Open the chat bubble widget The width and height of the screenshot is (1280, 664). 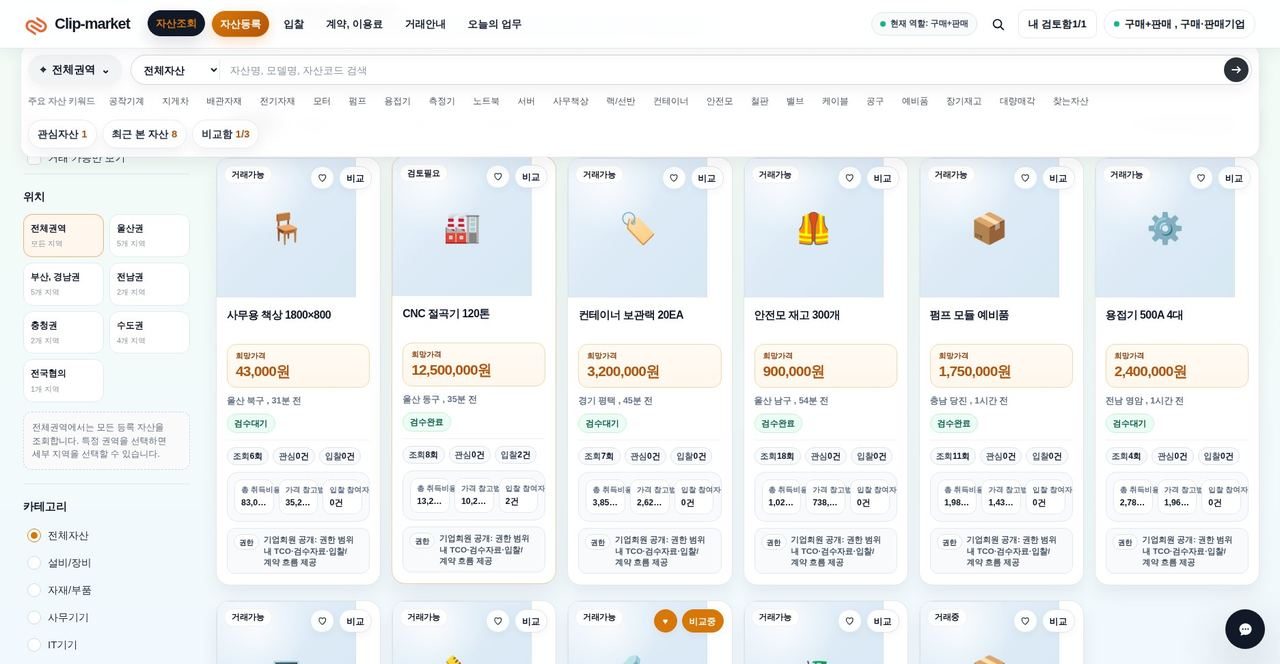coord(1245,629)
